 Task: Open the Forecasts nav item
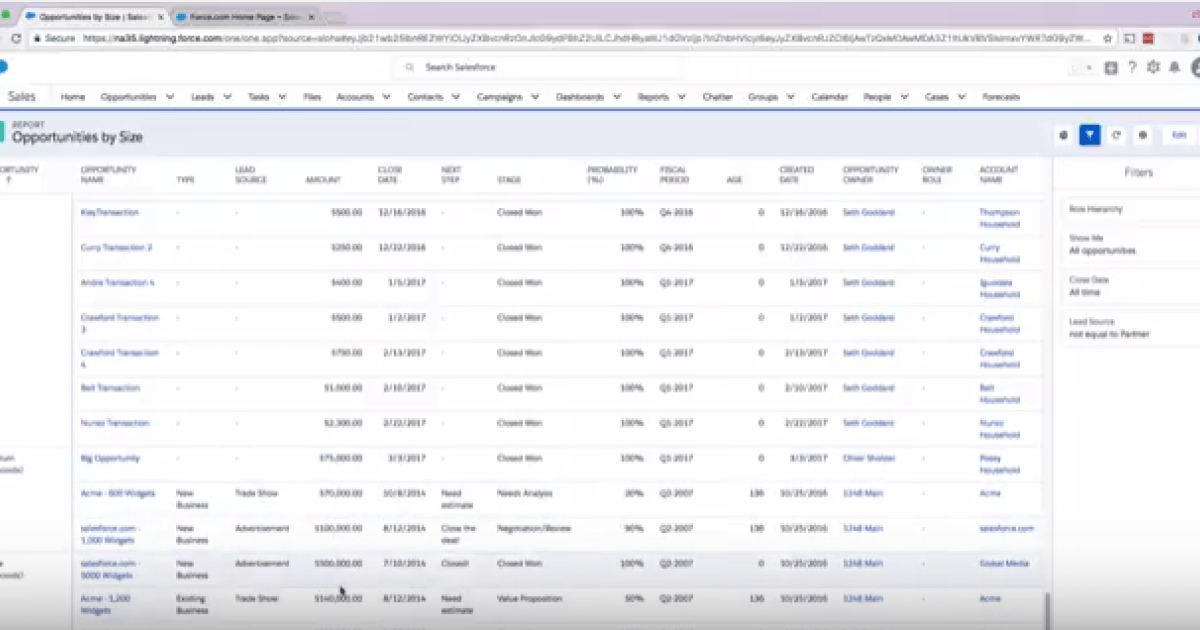[1002, 97]
